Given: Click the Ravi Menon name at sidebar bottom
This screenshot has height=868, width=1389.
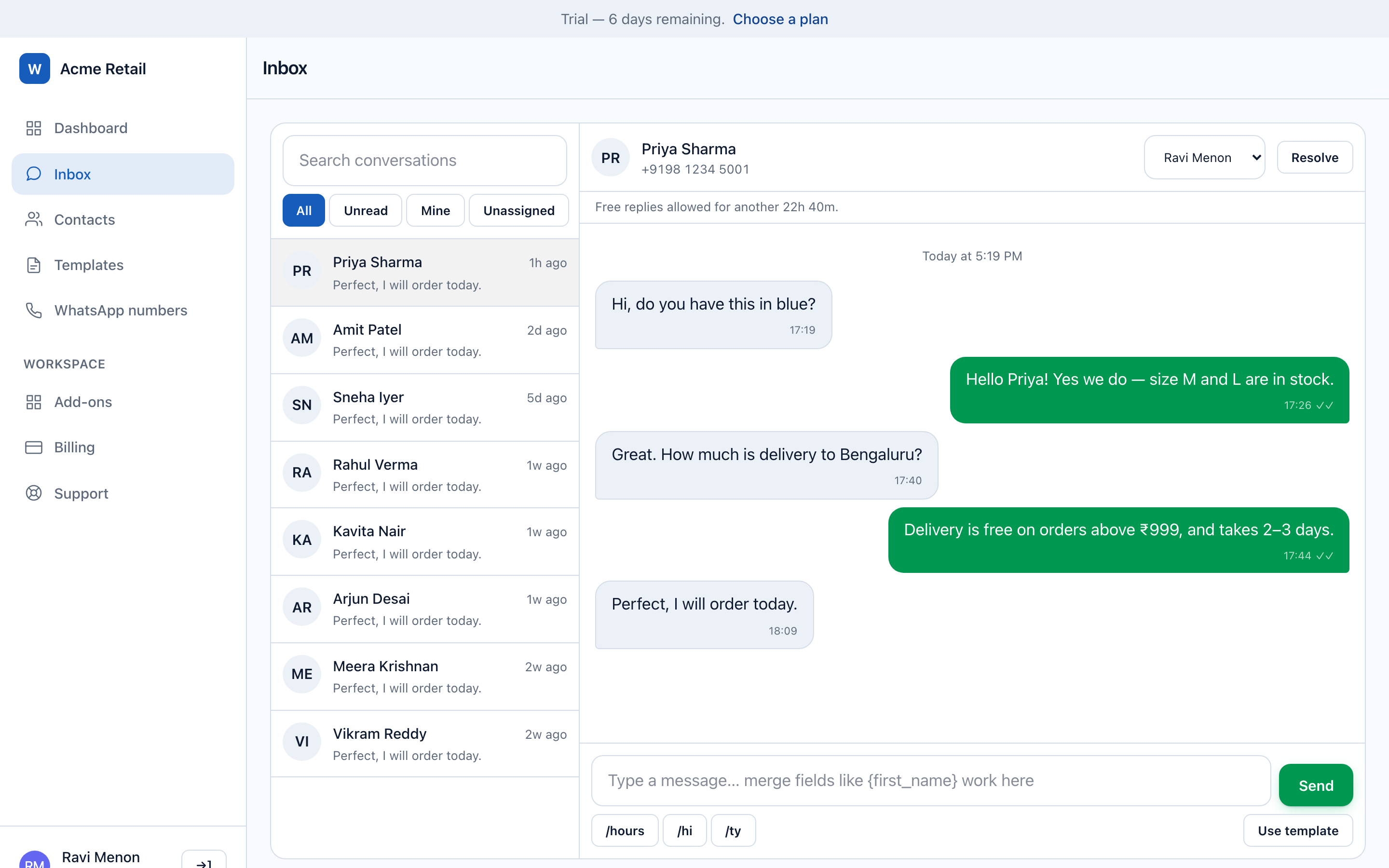Looking at the screenshot, I should pyautogui.click(x=101, y=857).
